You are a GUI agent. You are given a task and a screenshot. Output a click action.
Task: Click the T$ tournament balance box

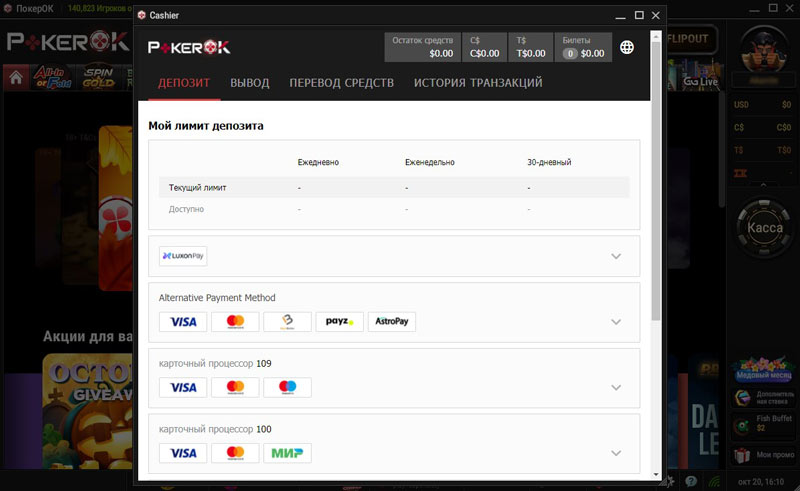[530, 47]
